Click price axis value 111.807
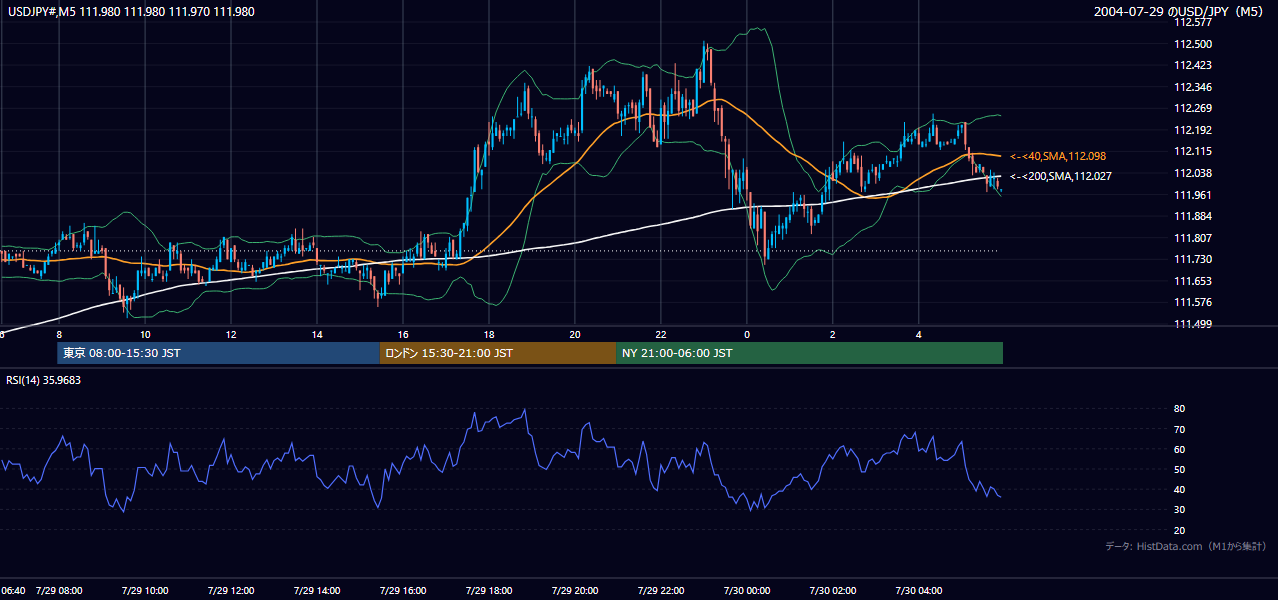Image resolution: width=1278 pixels, height=600 pixels. 1193,238
